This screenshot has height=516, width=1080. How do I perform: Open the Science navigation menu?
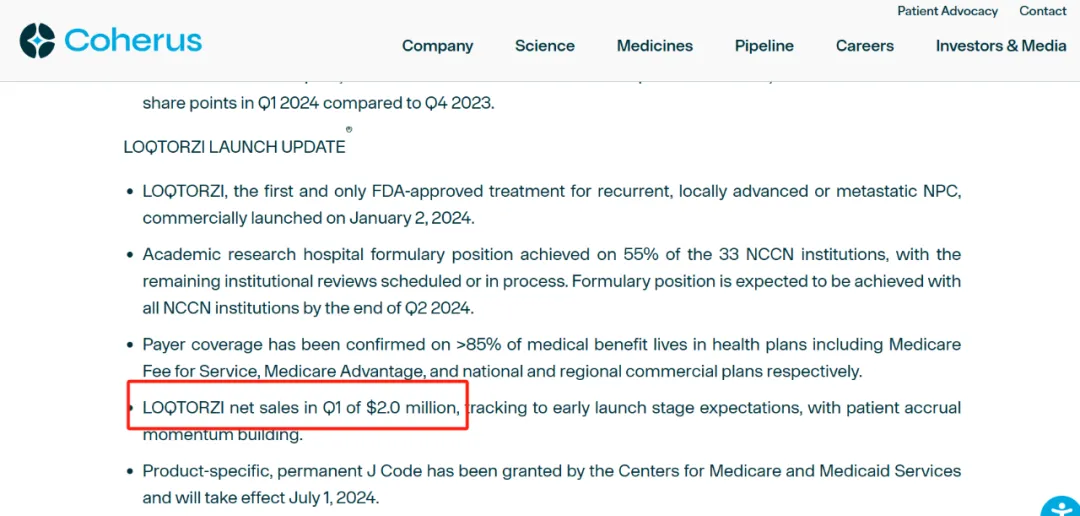point(544,46)
